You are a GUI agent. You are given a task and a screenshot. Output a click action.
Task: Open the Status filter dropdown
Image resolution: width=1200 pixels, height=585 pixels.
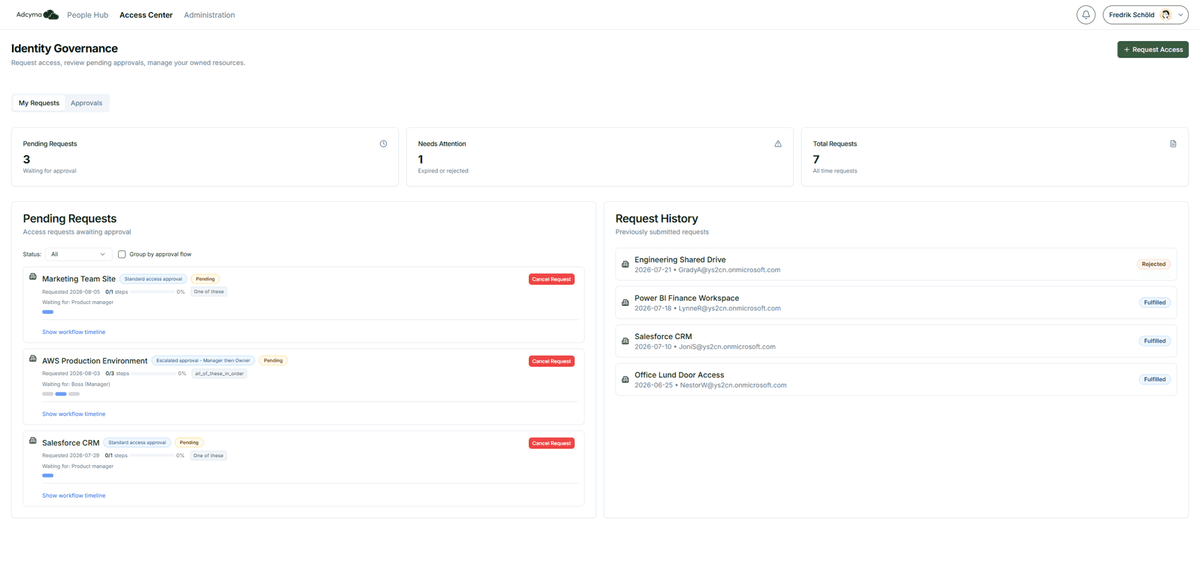(x=78, y=254)
